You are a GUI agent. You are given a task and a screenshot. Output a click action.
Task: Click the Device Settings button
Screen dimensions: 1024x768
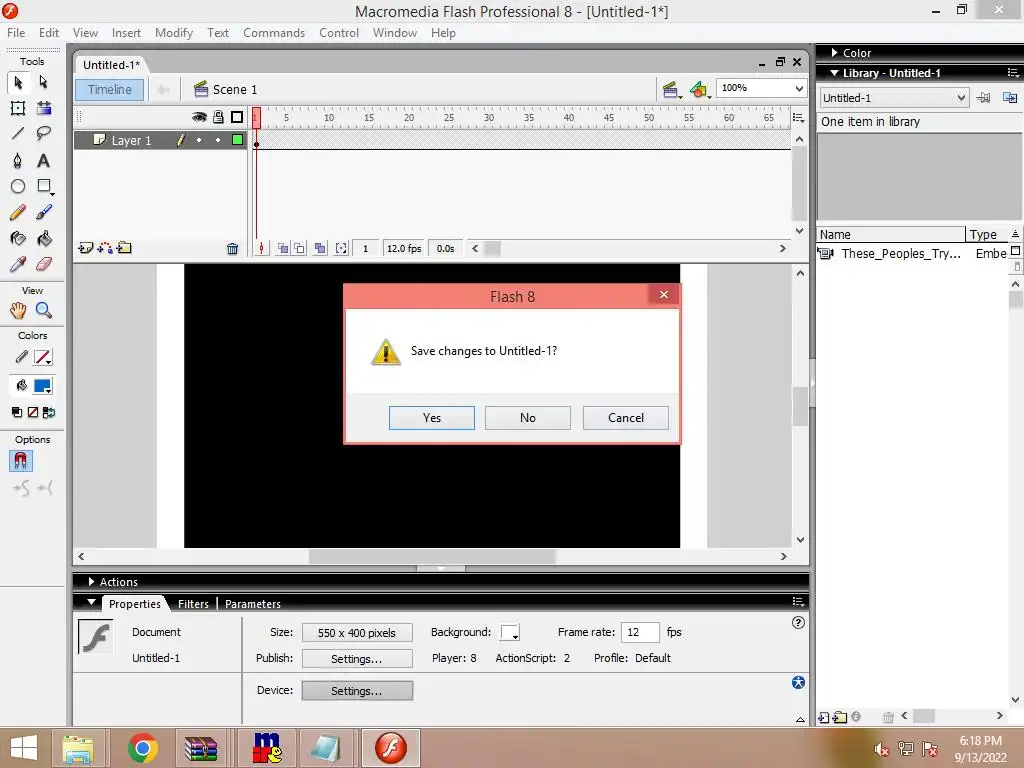point(357,691)
